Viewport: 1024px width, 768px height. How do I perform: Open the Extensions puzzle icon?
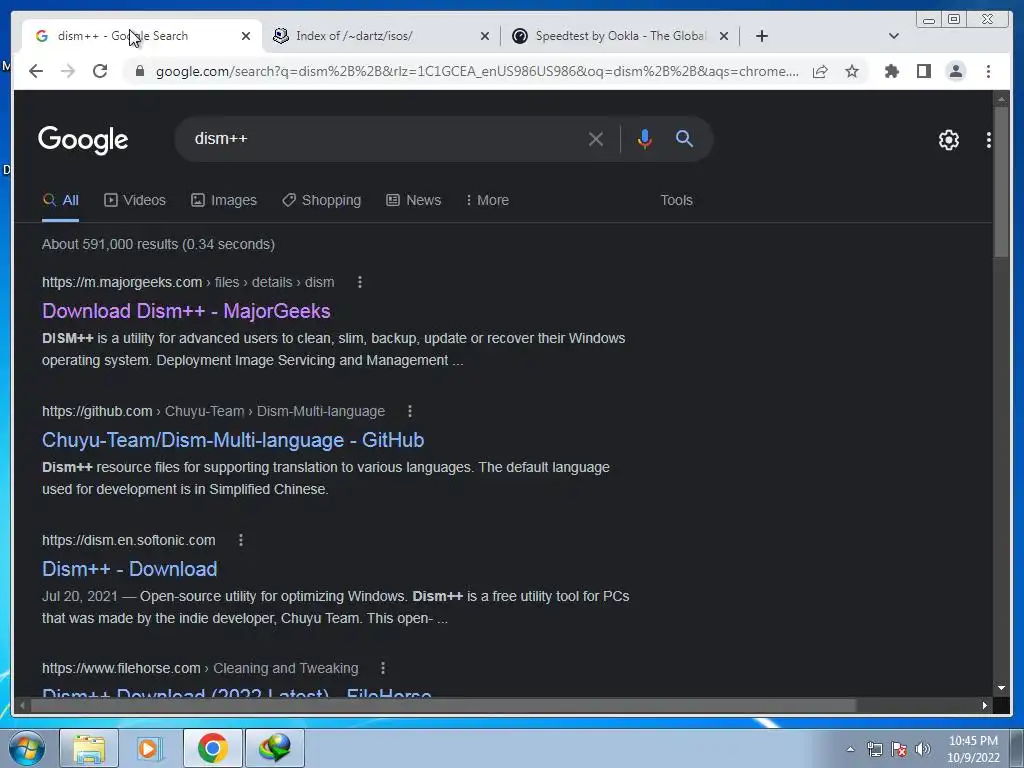coord(891,71)
